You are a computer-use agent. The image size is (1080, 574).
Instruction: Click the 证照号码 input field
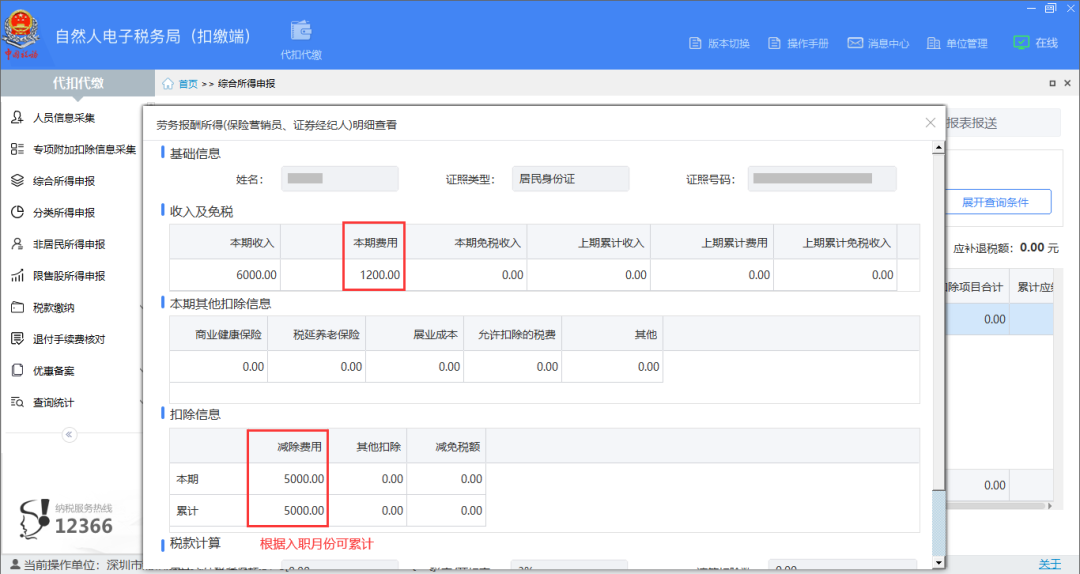822,178
